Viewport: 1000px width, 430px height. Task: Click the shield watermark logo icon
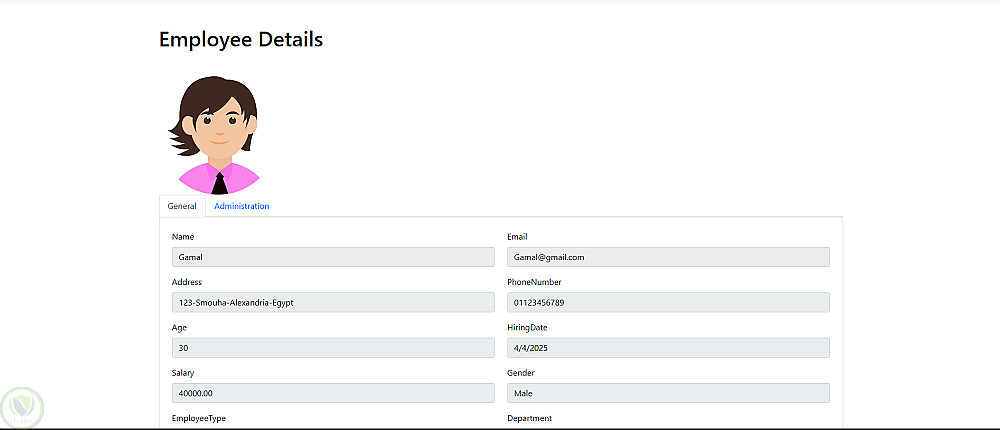click(20, 407)
